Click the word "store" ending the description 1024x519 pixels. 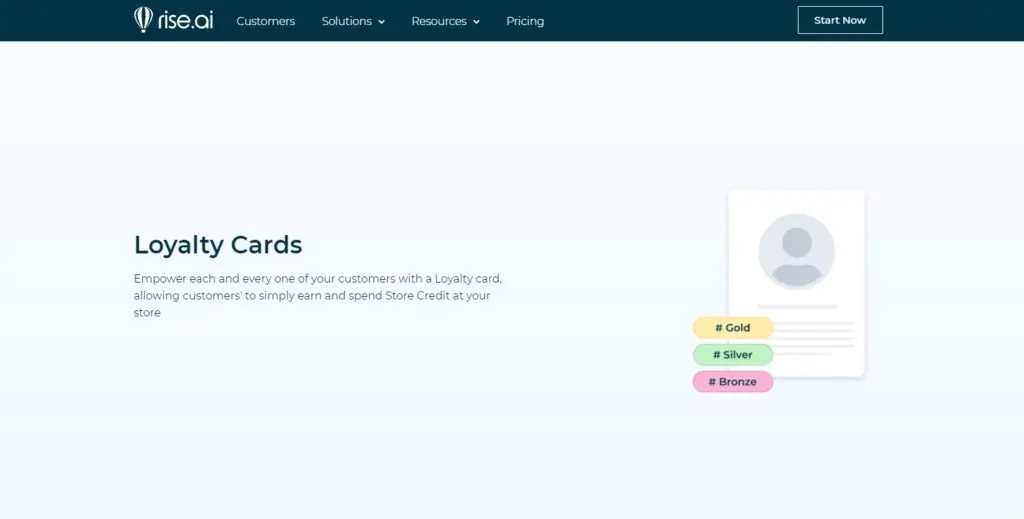point(147,313)
